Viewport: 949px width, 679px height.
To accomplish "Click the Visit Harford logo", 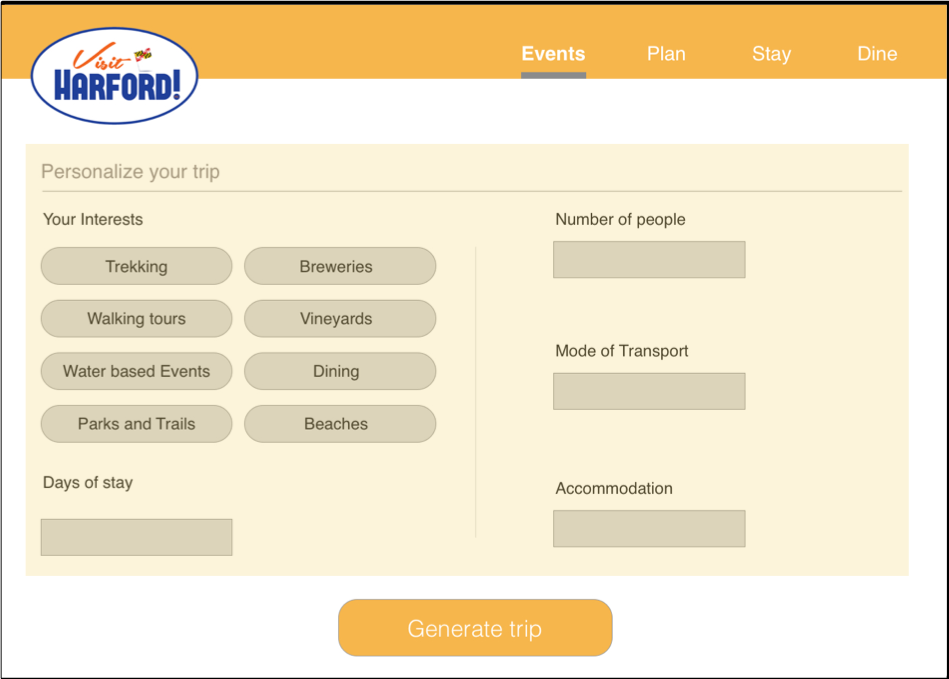I will point(114,76).
